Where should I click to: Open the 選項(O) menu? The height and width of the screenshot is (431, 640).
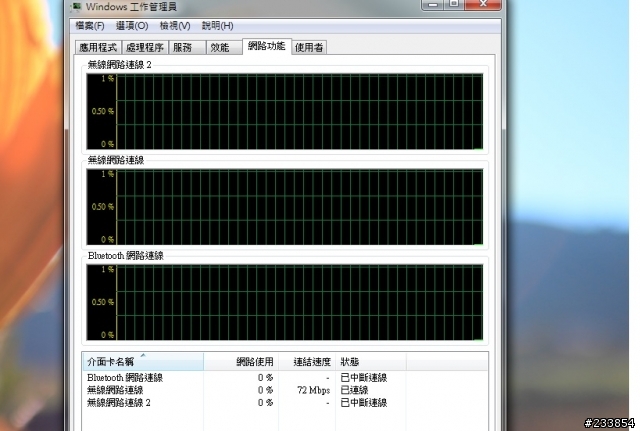(x=132, y=26)
